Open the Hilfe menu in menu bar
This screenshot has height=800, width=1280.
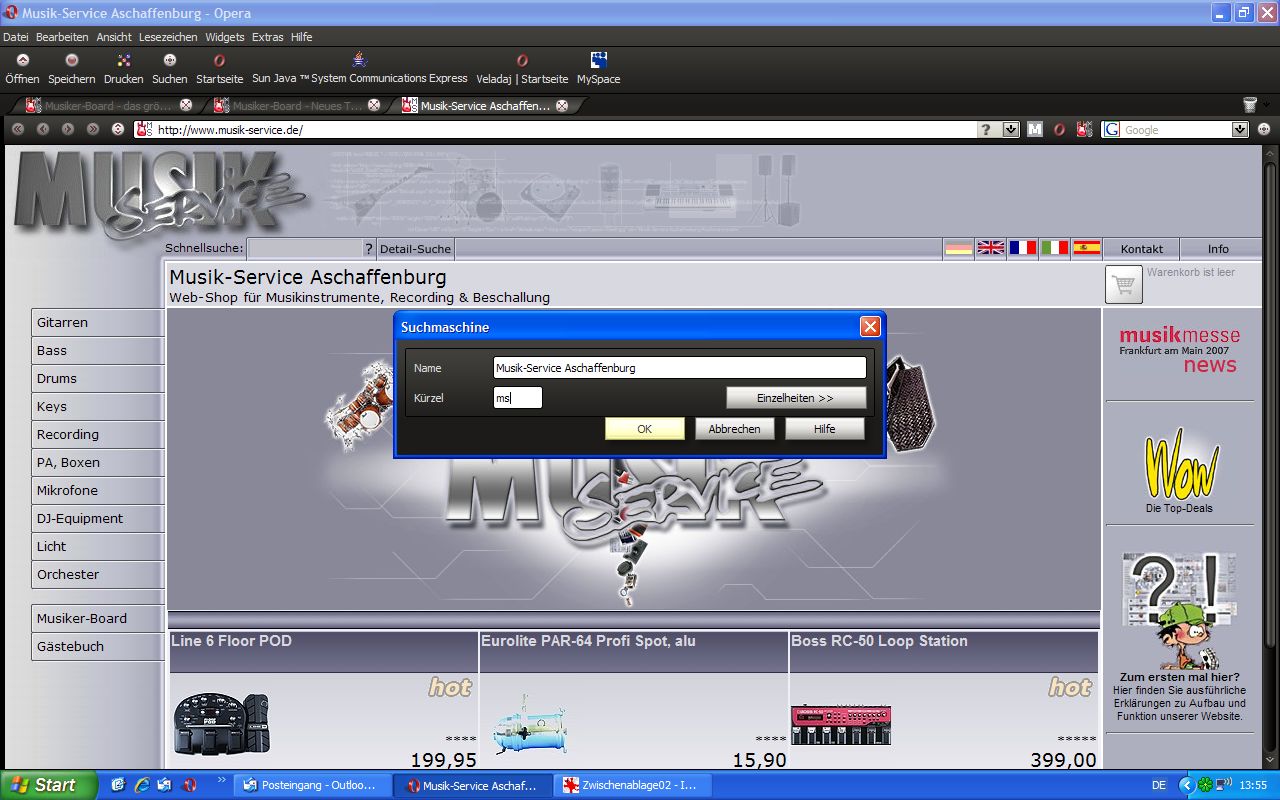[x=302, y=37]
